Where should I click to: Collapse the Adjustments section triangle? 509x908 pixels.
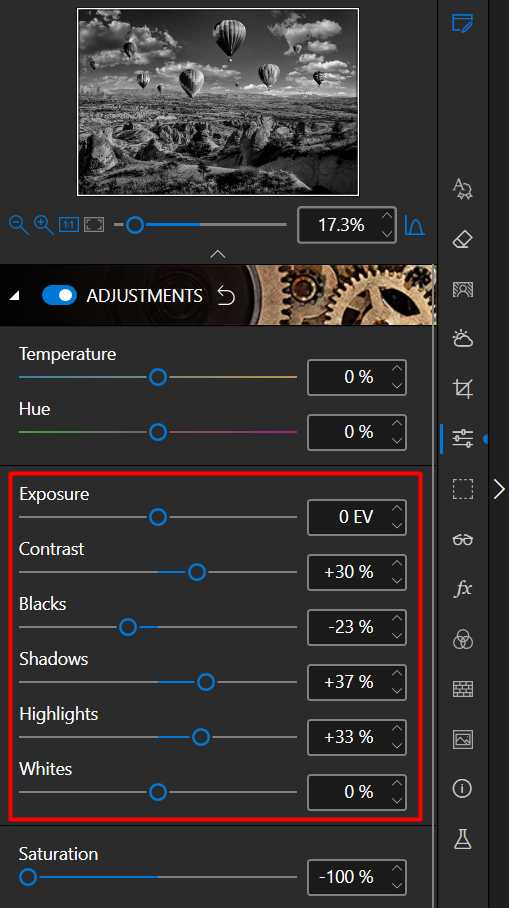point(15,296)
